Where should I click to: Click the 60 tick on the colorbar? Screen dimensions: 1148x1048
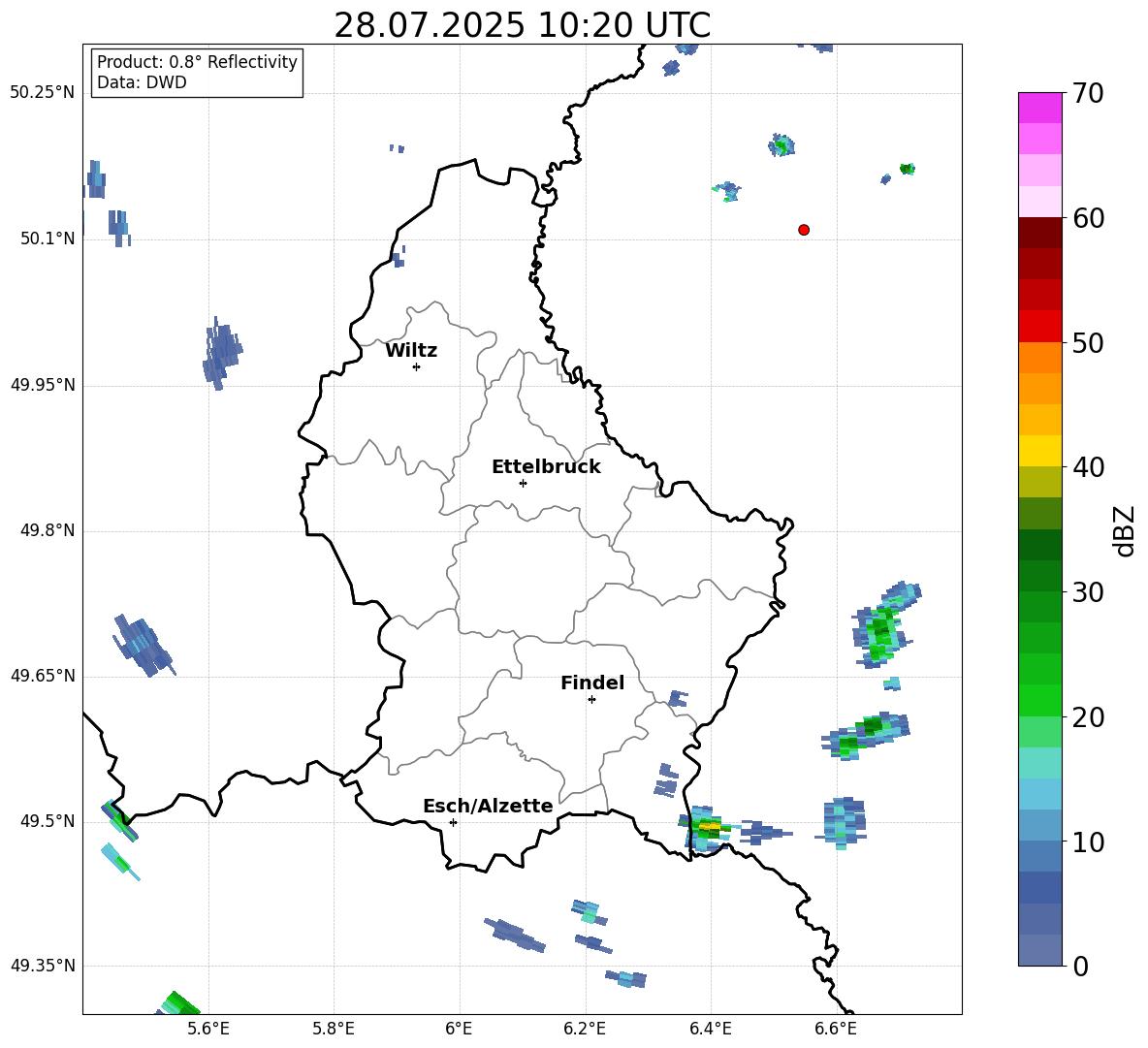click(1088, 217)
